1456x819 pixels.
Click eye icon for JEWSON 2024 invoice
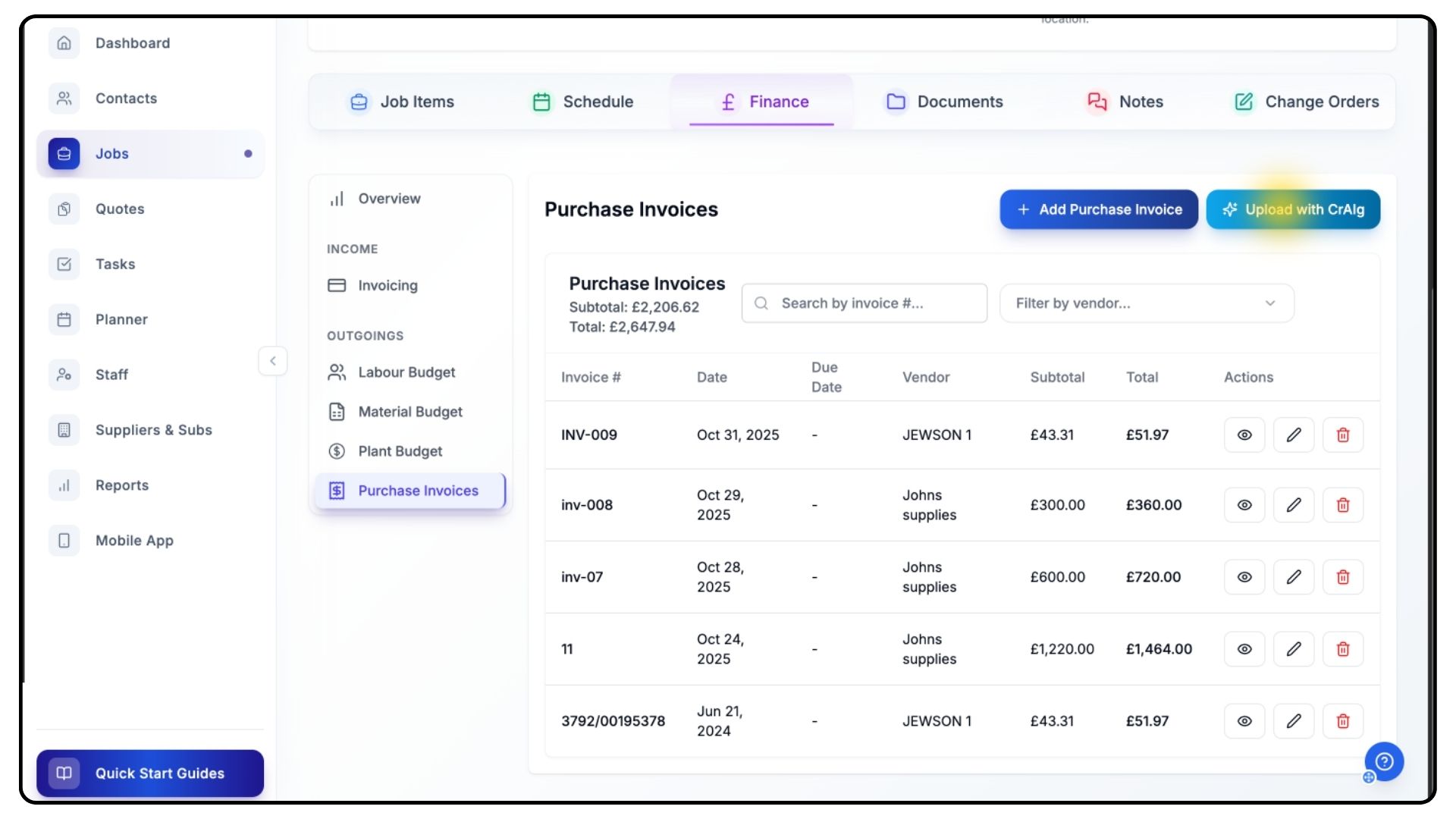click(x=1244, y=721)
